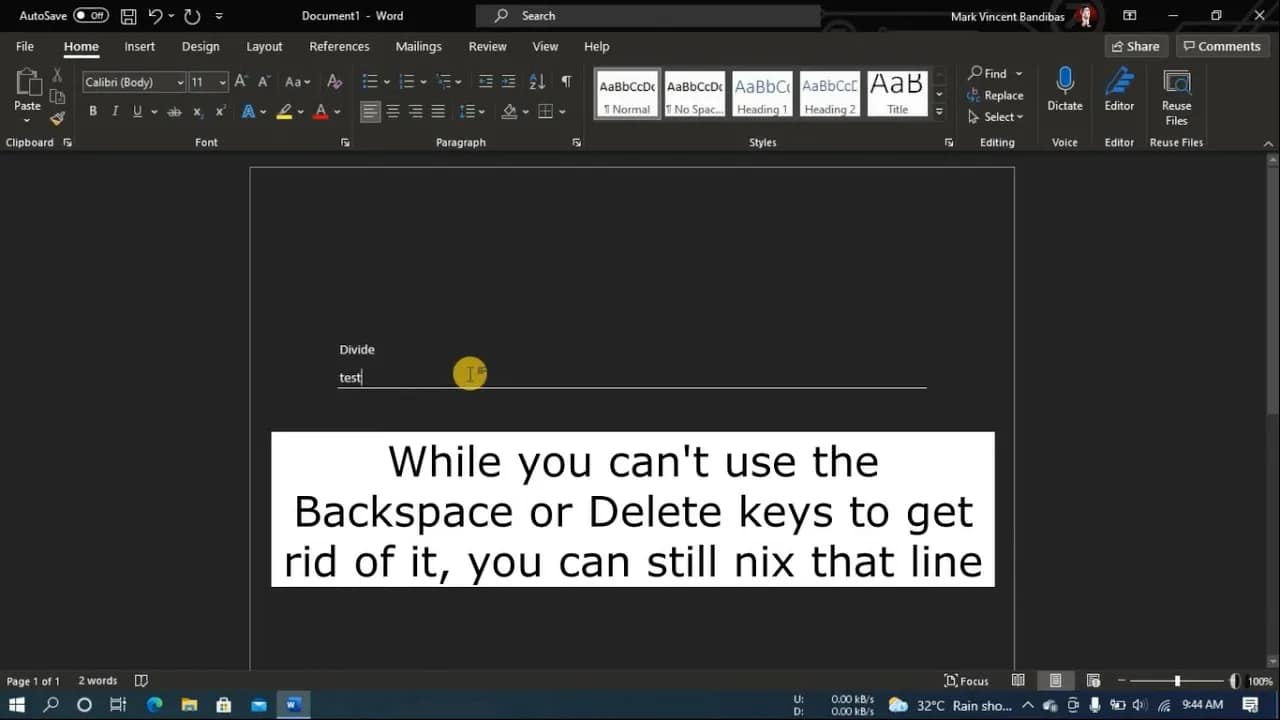Click the Sort icon in Paragraph group
Image resolution: width=1280 pixels, height=720 pixels.
click(537, 82)
